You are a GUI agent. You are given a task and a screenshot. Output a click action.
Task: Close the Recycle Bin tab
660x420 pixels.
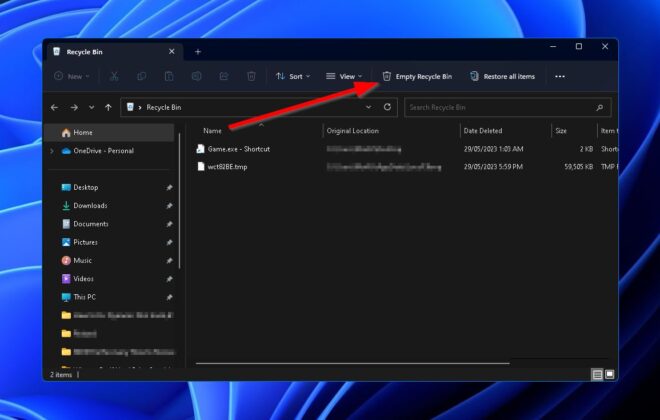tap(172, 51)
